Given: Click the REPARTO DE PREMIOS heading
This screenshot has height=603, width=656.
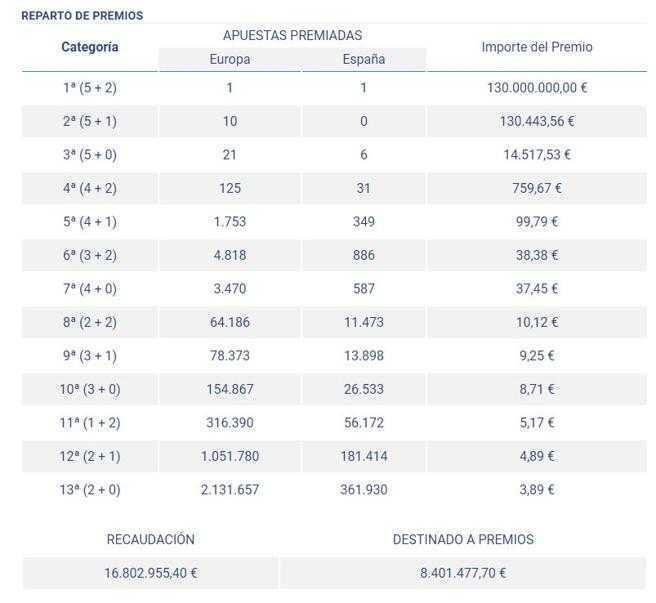Looking at the screenshot, I should pos(82,16).
